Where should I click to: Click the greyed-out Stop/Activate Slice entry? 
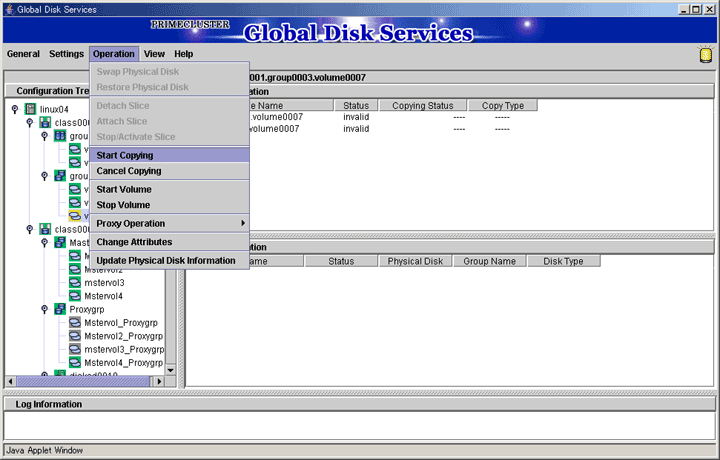click(x=170, y=137)
